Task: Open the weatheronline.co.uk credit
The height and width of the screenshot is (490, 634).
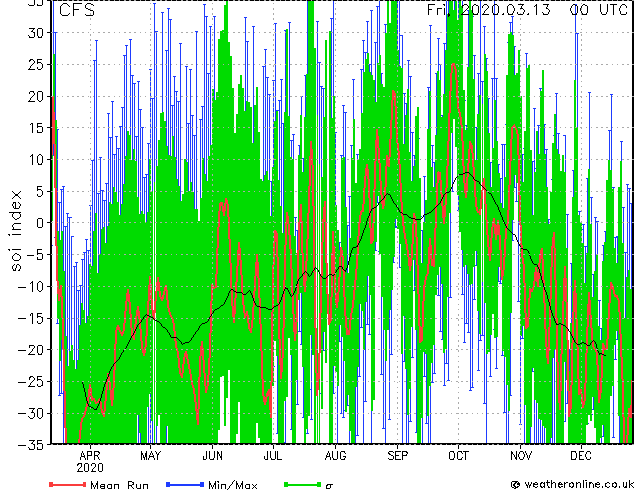Action: pos(571,484)
